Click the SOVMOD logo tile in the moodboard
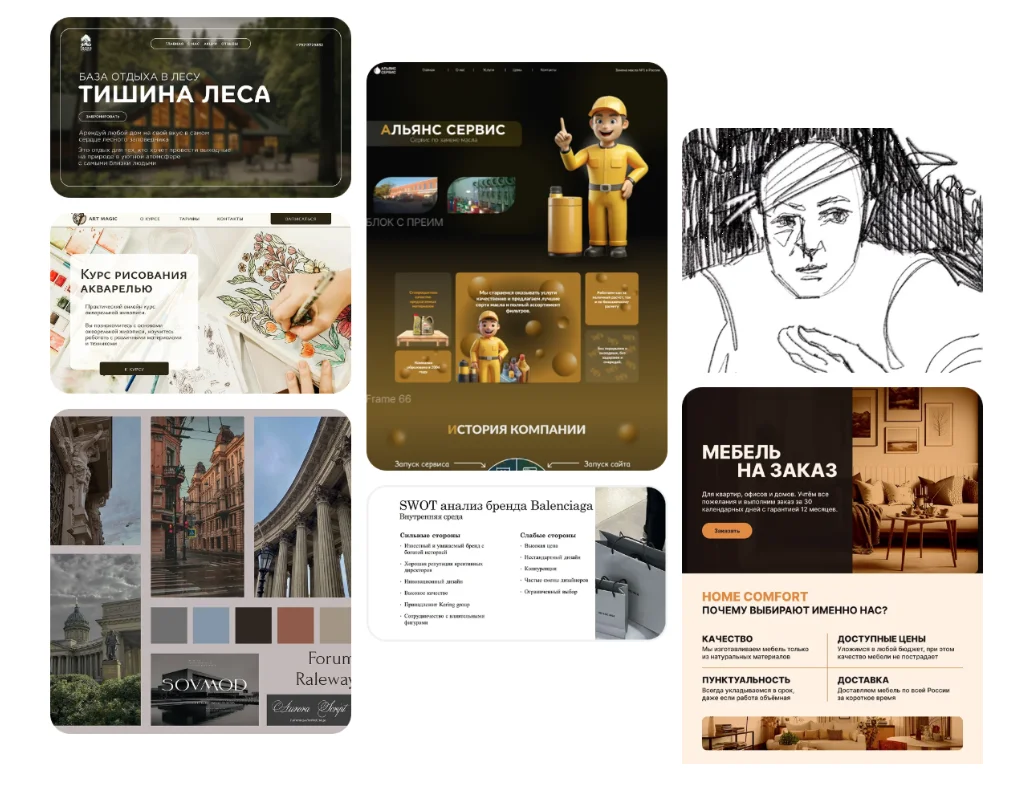Image resolution: width=1030 pixels, height=790 pixels. coord(205,690)
